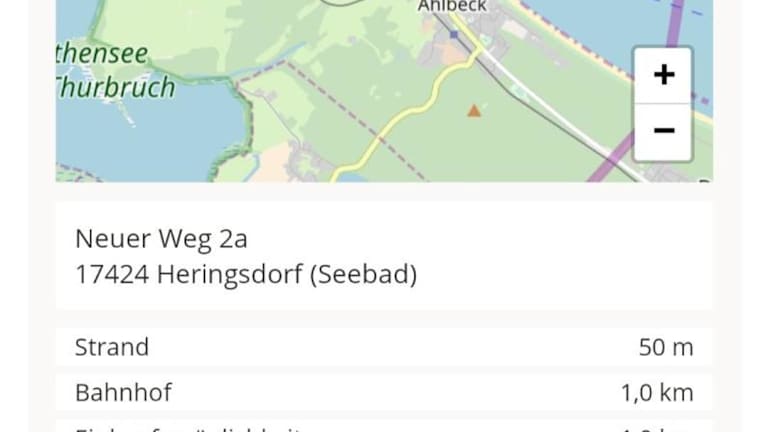The width and height of the screenshot is (768, 432).
Task: Click the orange triangle map marker
Action: [x=474, y=111]
